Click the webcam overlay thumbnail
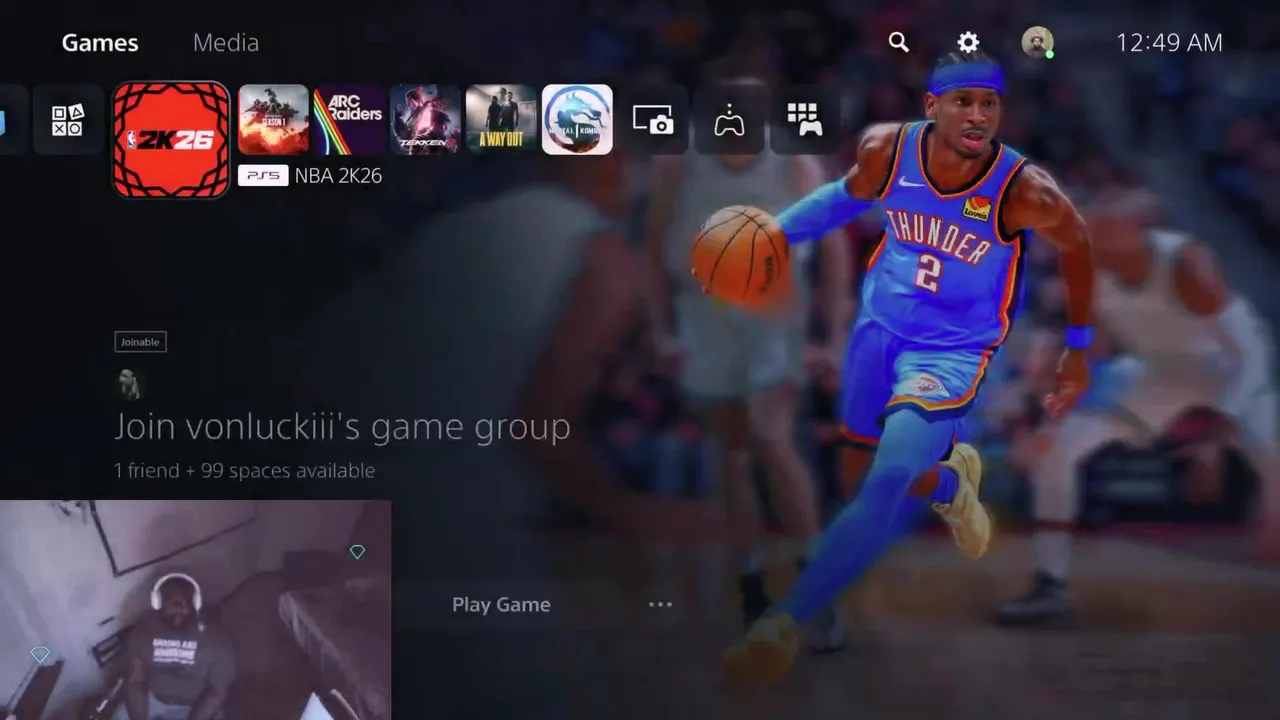1280x720 pixels. (195, 610)
